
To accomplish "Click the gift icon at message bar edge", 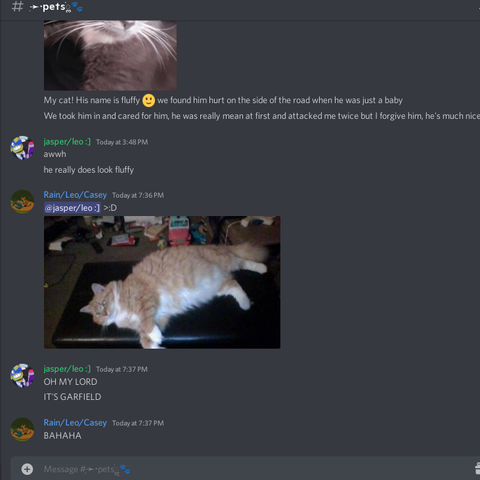I will pos(477,468).
